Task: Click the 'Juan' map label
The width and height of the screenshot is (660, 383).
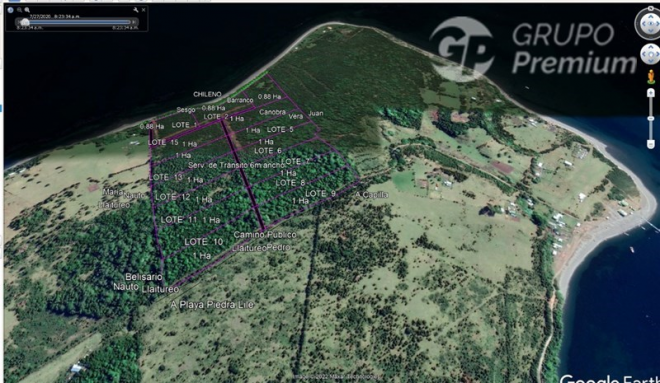Action: 316,113
